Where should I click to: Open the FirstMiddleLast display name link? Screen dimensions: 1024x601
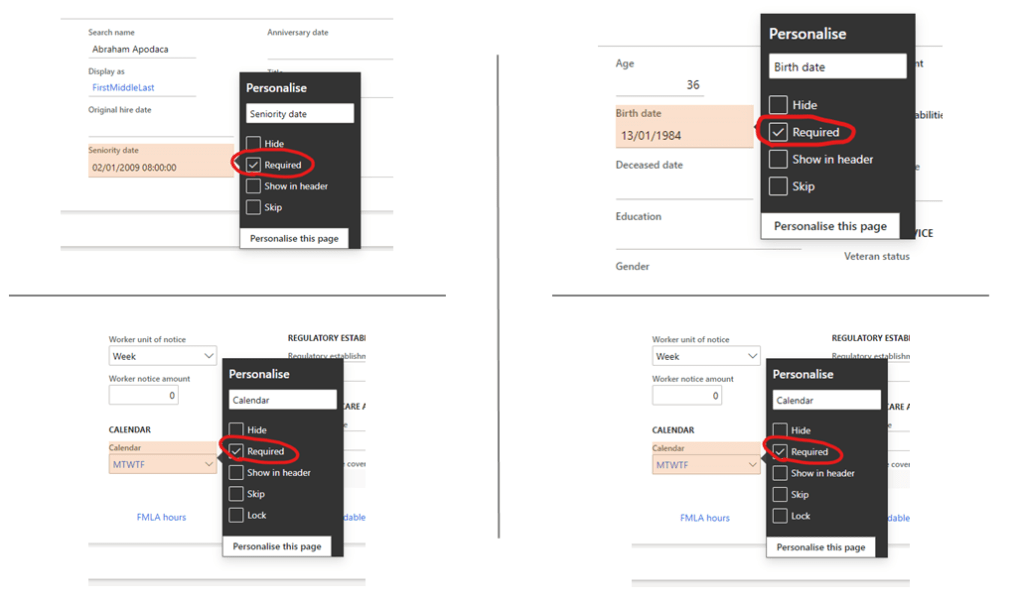[x=123, y=88]
